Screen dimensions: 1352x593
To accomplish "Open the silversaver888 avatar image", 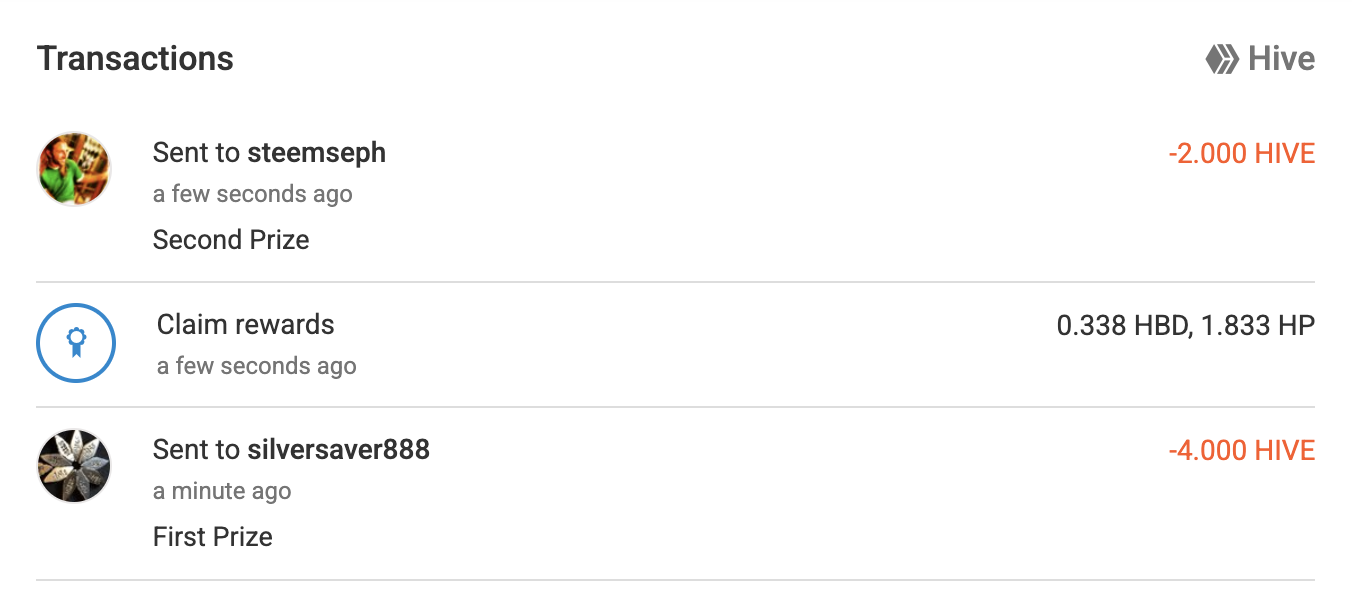I will (74, 466).
